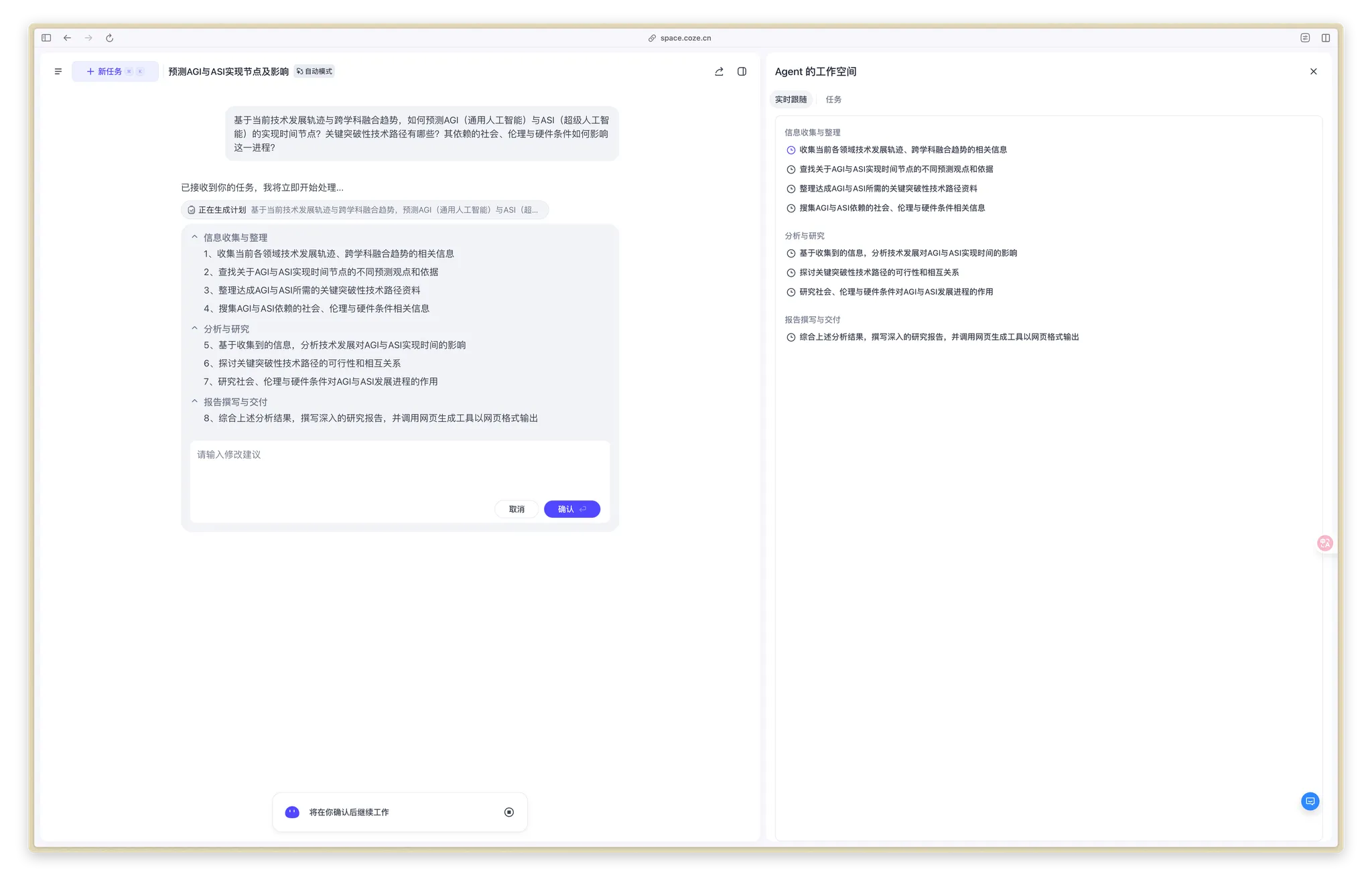Viewport: 1372px width, 887px height.
Task: Click the pink translate floating icon
Action: coord(1324,543)
